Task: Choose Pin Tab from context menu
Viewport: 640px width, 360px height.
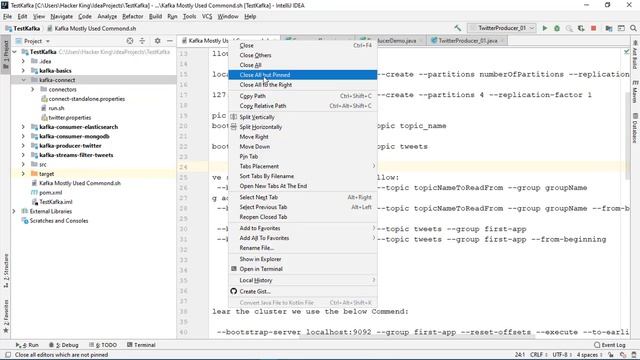Action: click(303, 156)
